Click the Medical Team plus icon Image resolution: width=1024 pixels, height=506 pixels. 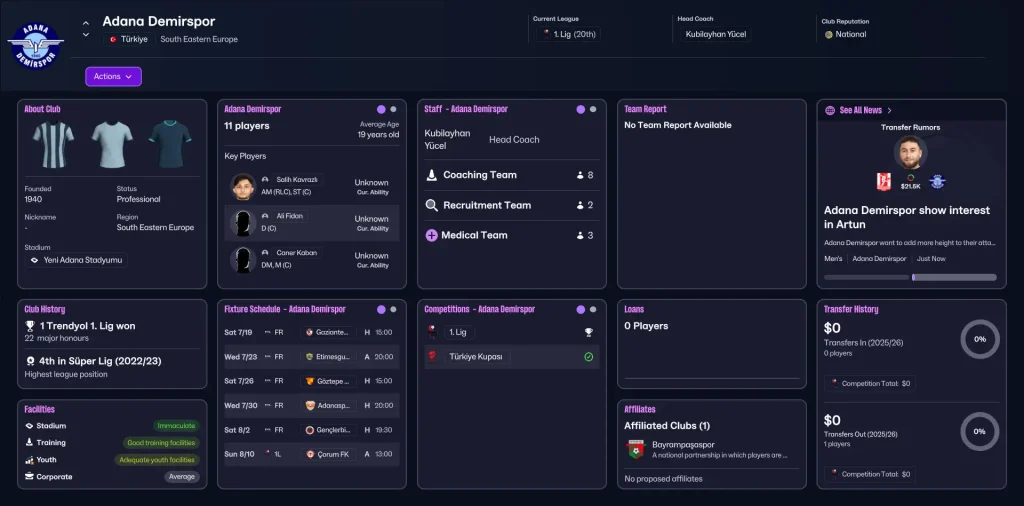432,235
